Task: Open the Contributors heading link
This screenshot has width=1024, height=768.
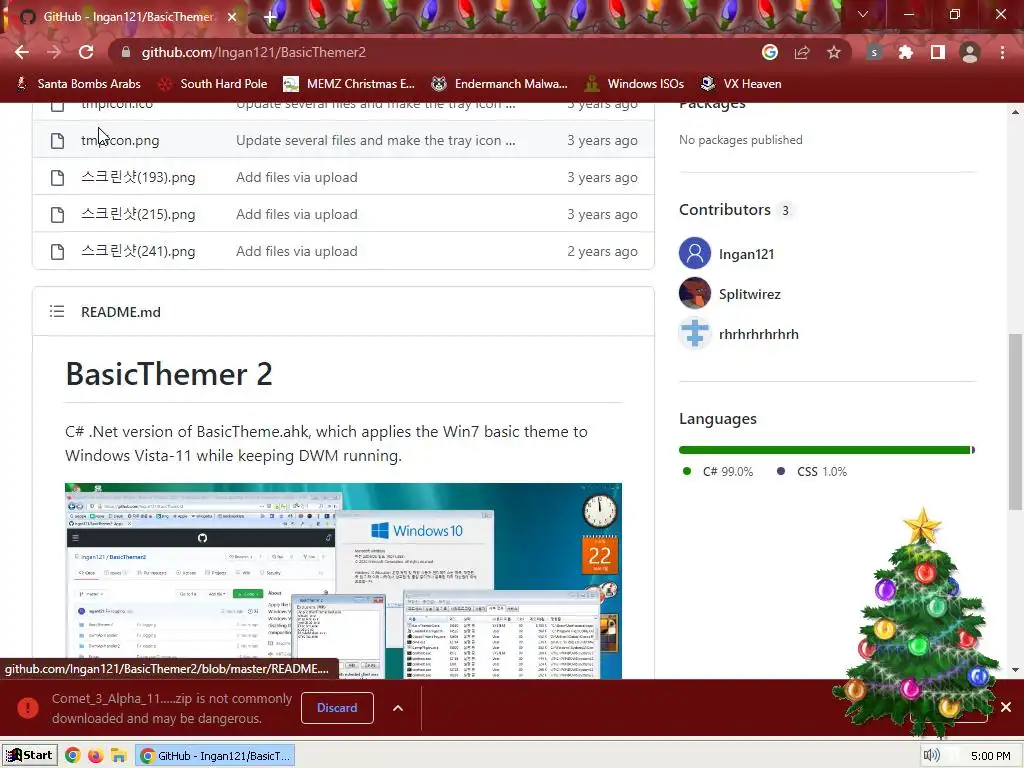Action: pos(724,210)
